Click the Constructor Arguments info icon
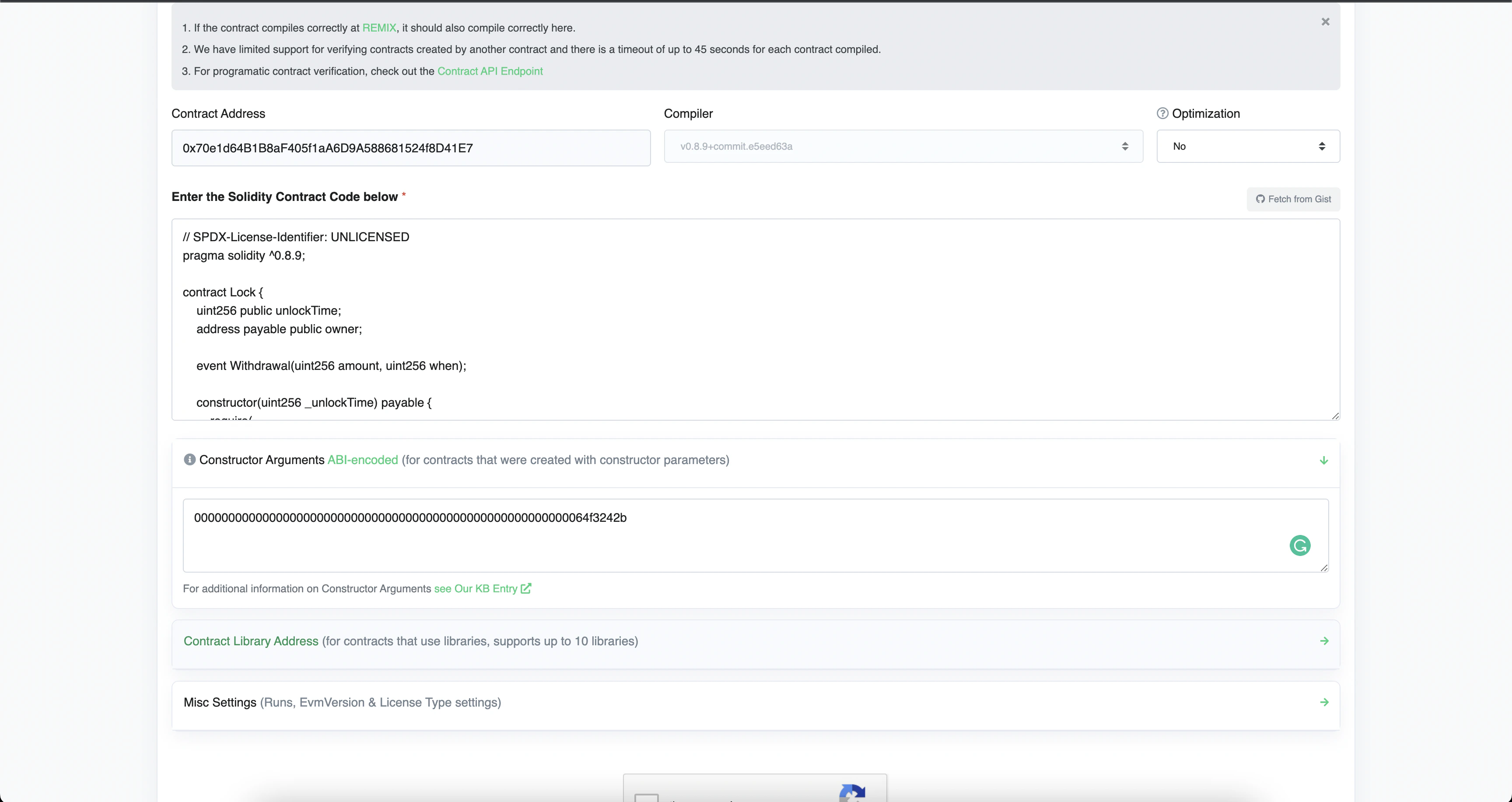The width and height of the screenshot is (1512, 802). tap(189, 460)
